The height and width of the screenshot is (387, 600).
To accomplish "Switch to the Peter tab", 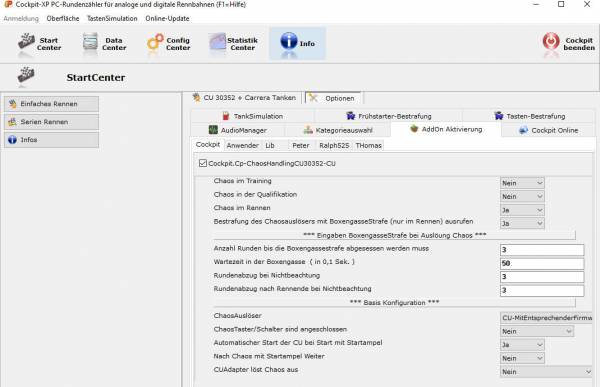I will (301, 145).
